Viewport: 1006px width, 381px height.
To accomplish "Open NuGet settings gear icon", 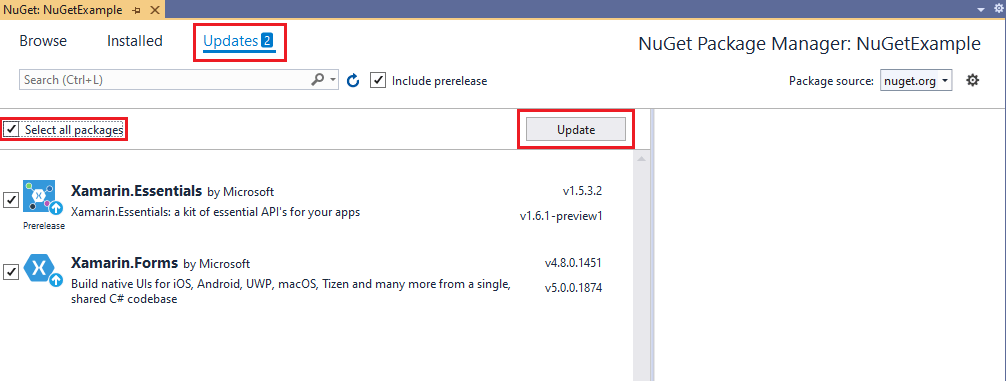I will click(x=973, y=81).
